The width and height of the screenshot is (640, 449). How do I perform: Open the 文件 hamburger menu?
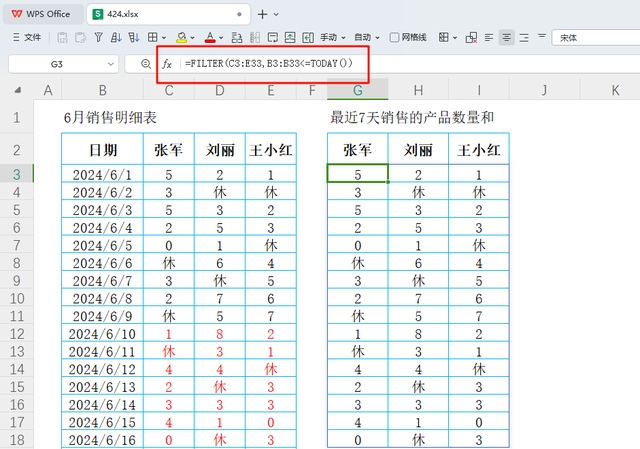(27, 38)
